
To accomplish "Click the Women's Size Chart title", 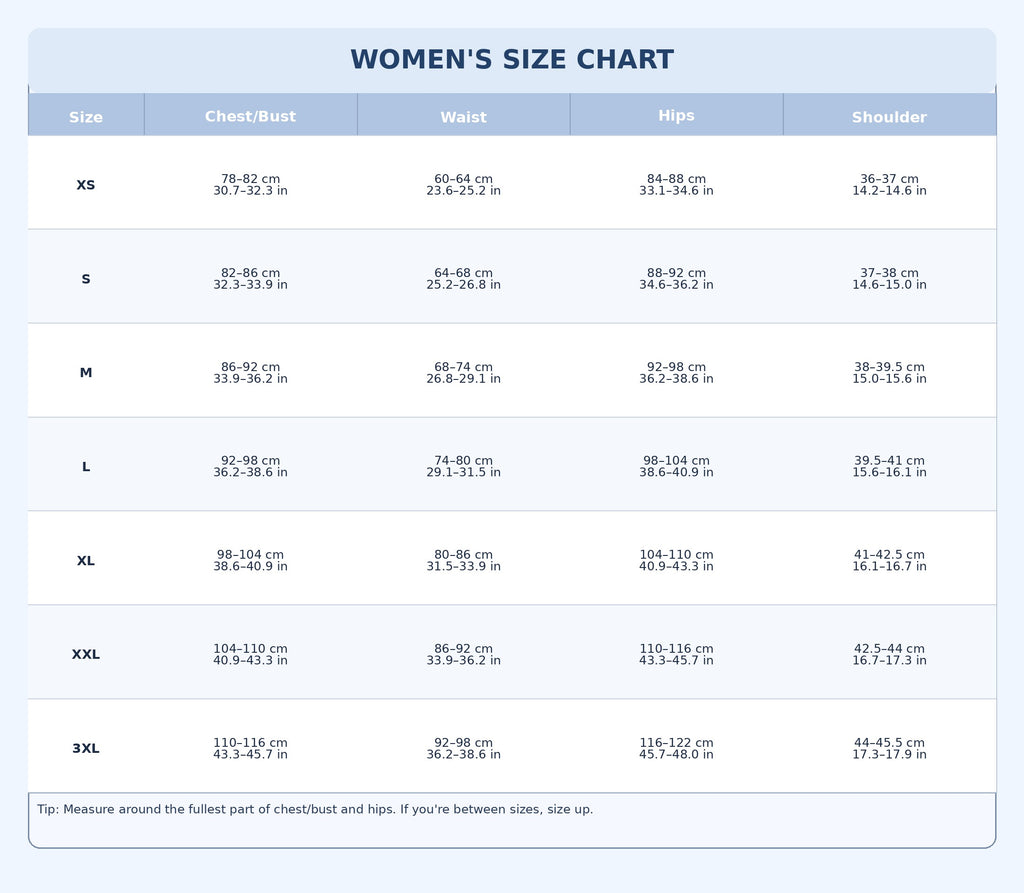I will click(512, 60).
